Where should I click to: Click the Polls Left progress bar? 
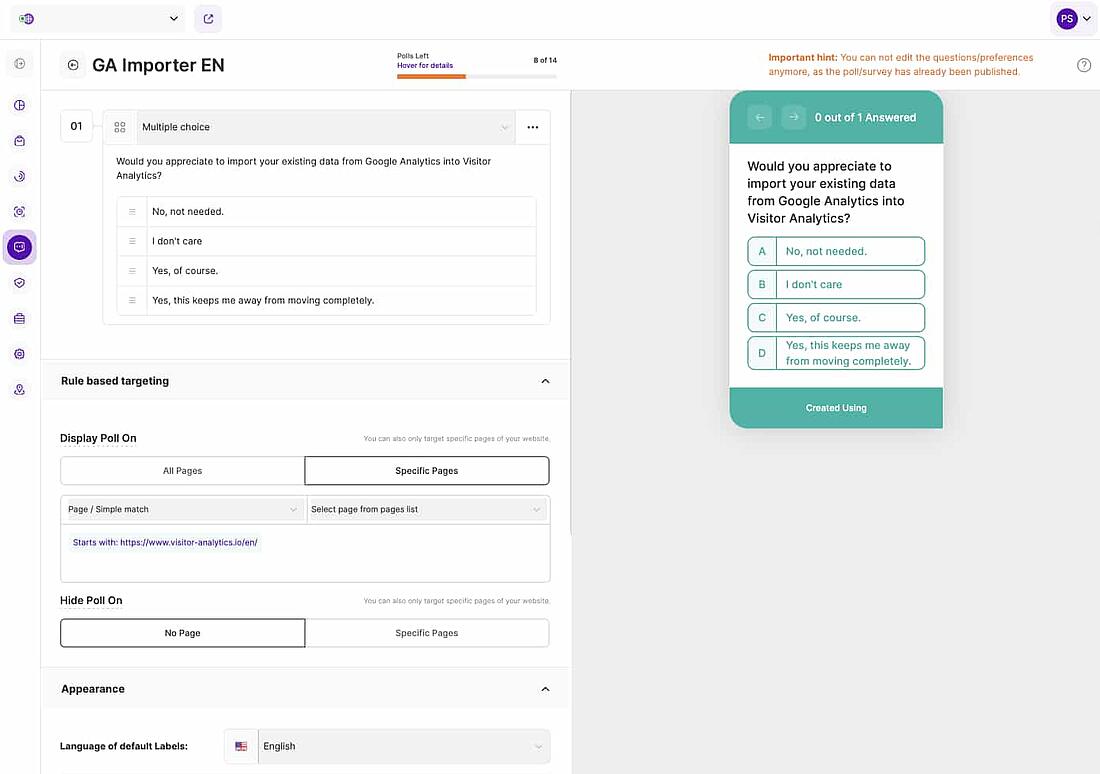(476, 76)
